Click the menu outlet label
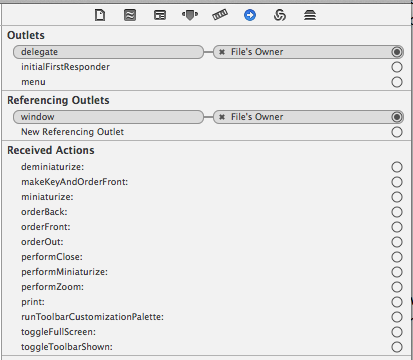 click(33, 82)
